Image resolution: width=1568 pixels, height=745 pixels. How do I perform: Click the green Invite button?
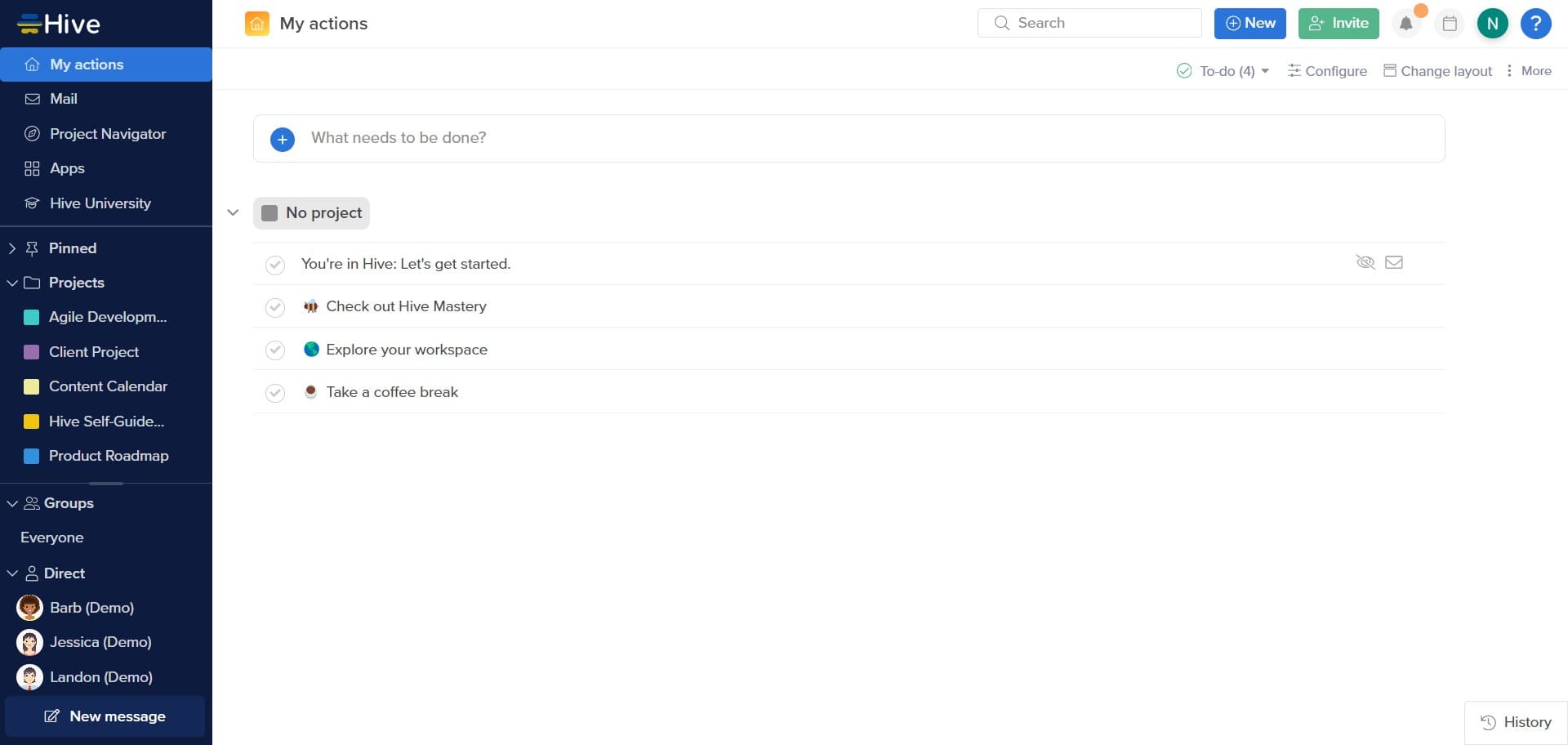(1338, 24)
